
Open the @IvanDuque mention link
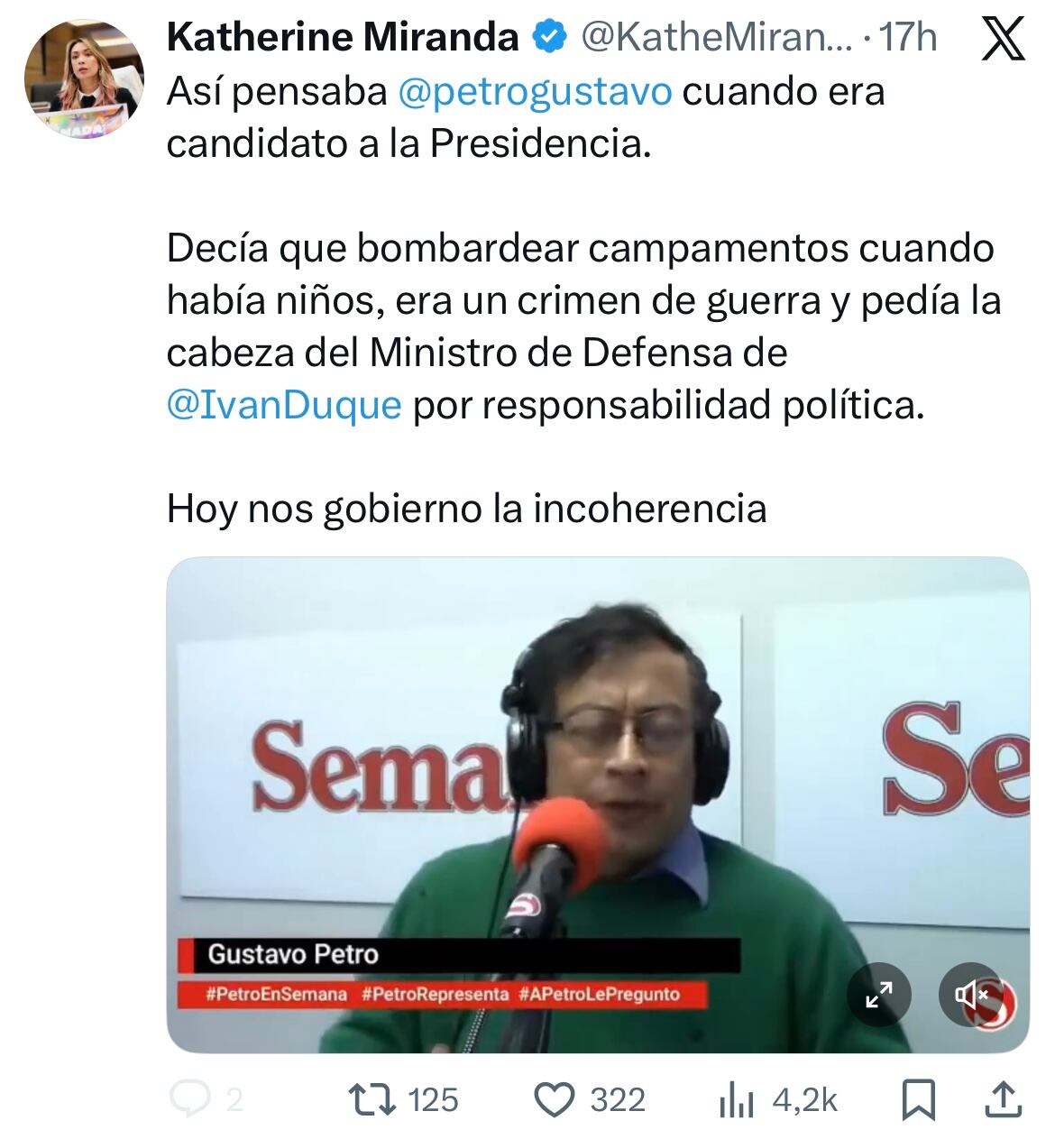pyautogui.click(x=284, y=405)
